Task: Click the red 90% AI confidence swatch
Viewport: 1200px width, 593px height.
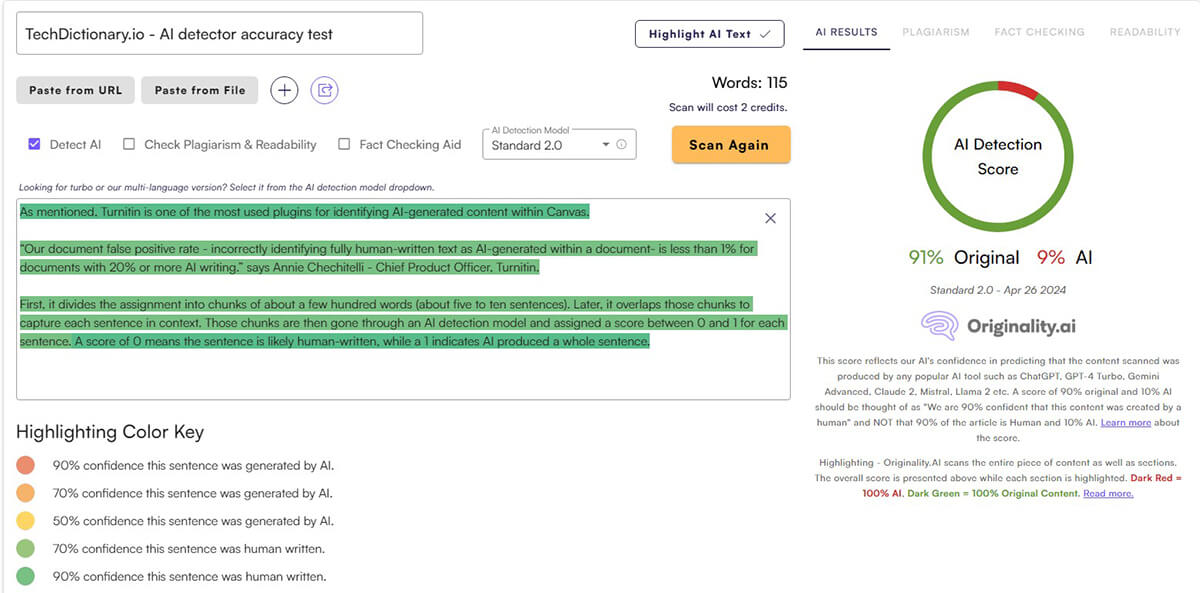Action: [x=26, y=465]
